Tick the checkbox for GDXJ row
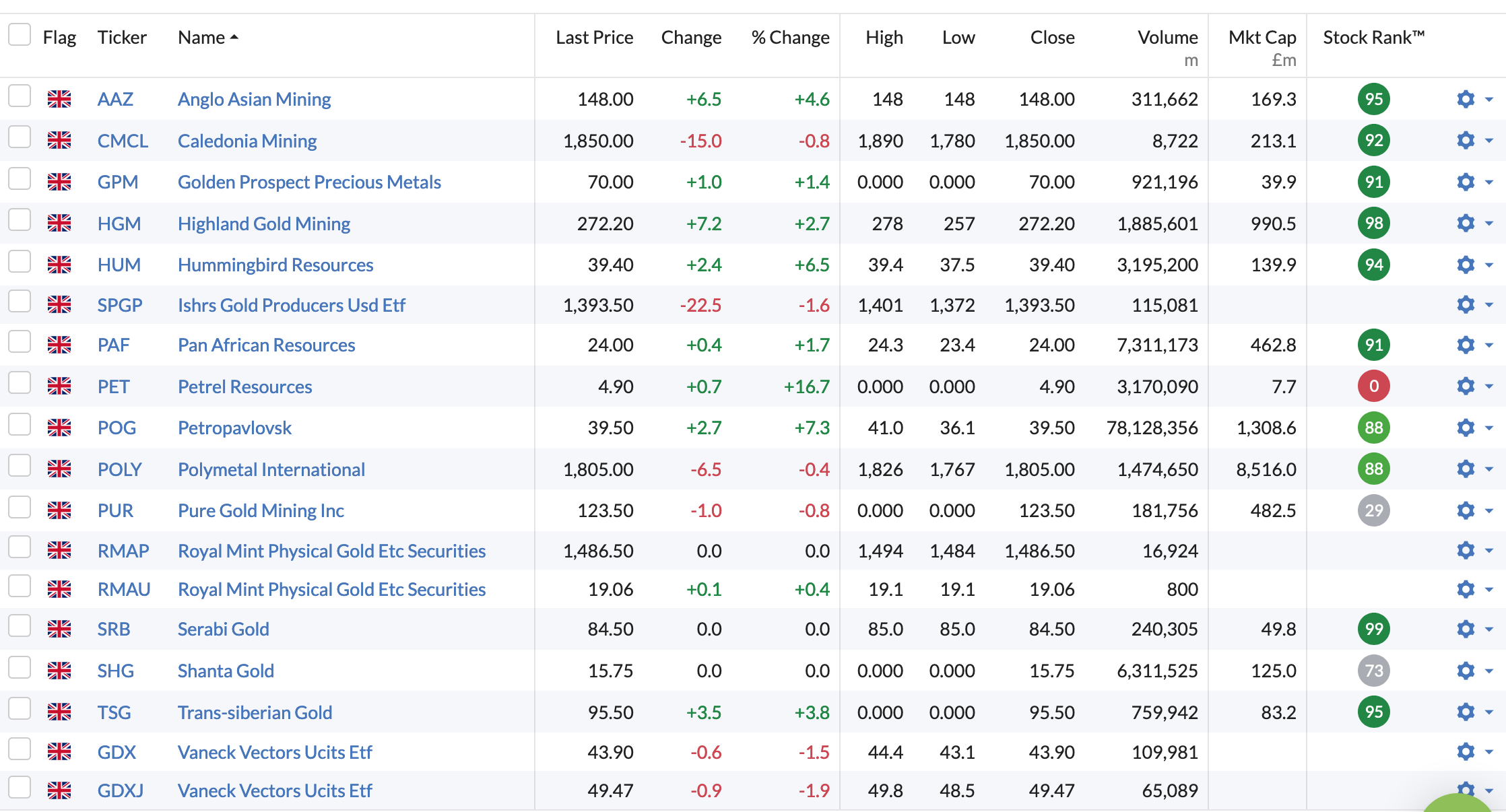Screen dimensions: 1506x812 [20, 787]
